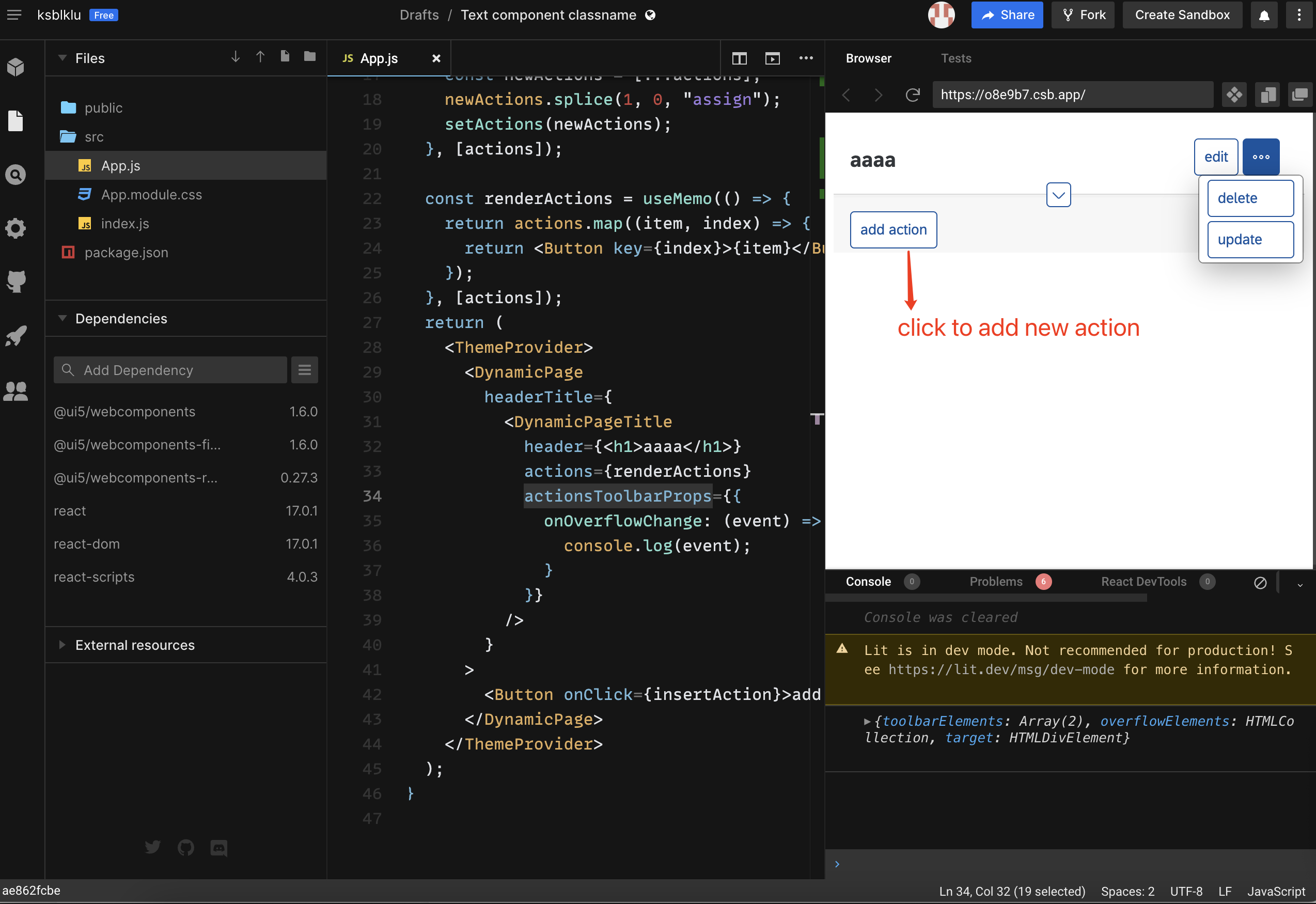This screenshot has height=904, width=1316.
Task: Expand the External resources section
Action: 62,645
